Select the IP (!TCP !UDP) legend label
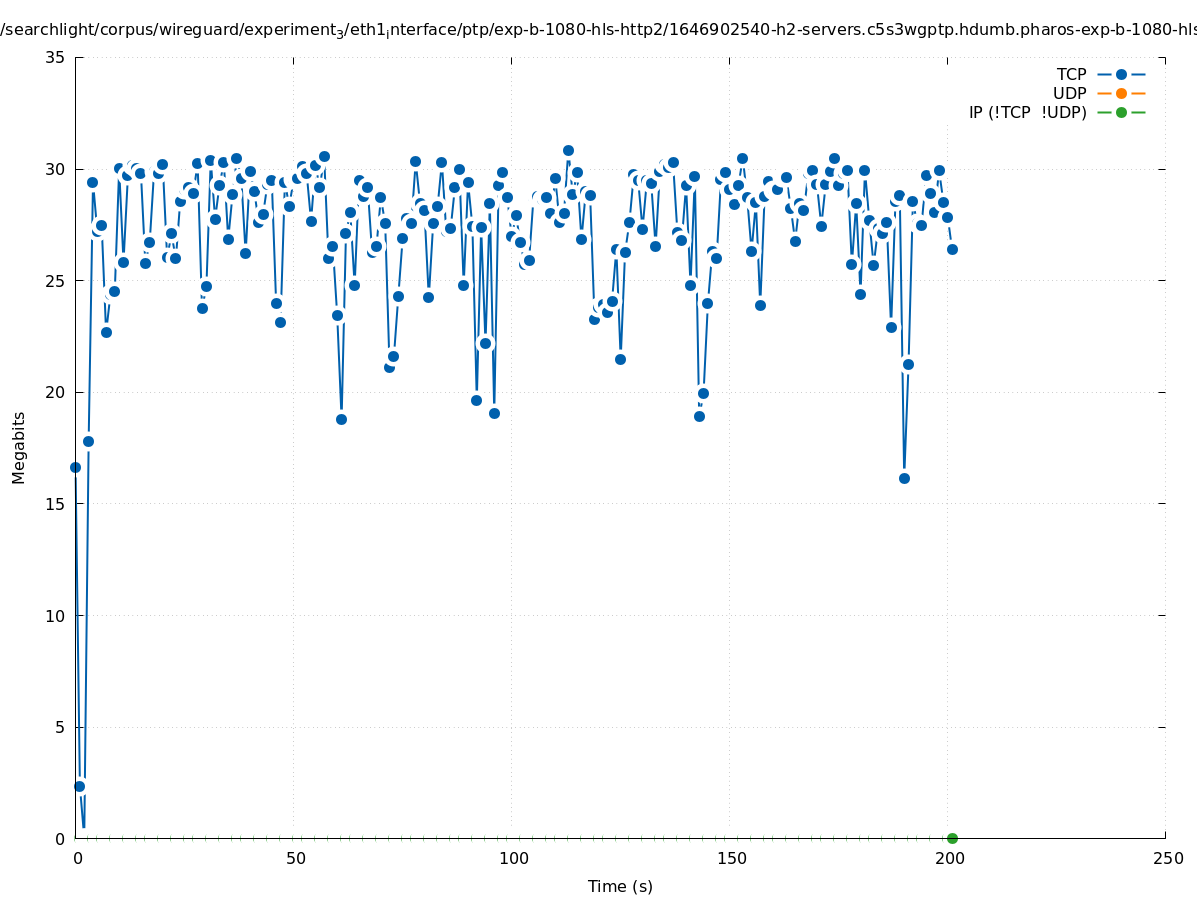Viewport: 1197px width, 900px height. point(1027,112)
